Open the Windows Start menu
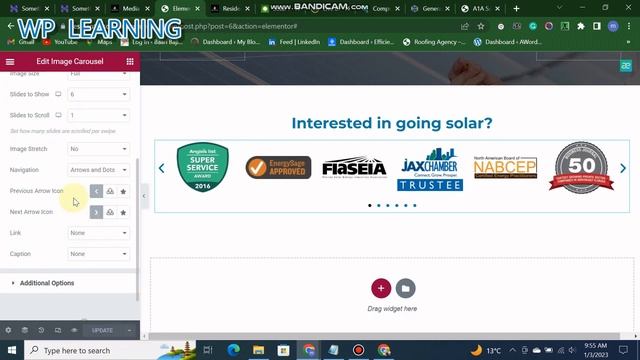Screen dimensions: 640x360 click(x=12, y=350)
